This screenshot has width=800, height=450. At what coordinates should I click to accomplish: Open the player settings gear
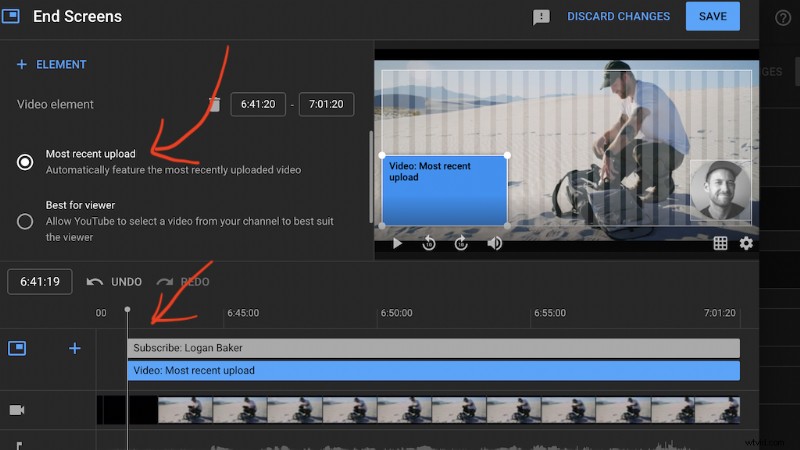point(746,243)
